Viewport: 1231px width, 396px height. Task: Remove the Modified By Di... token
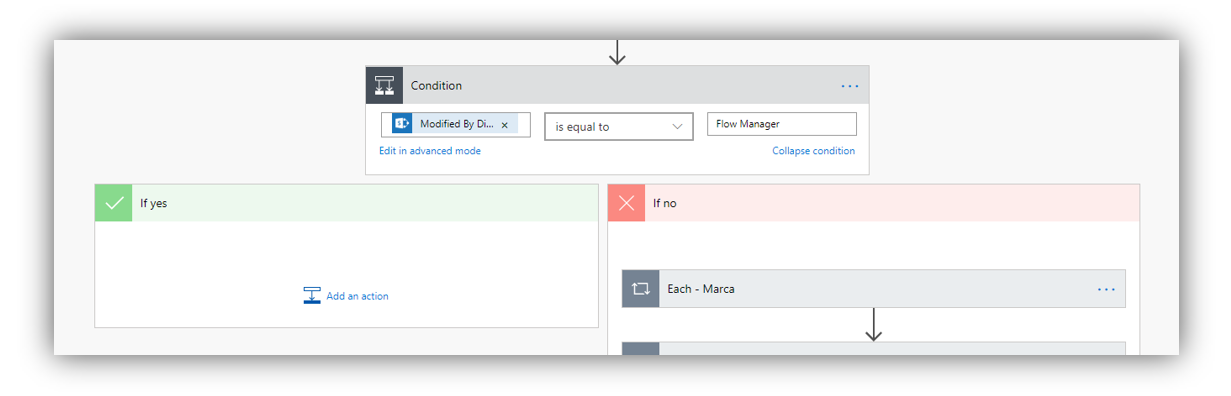[x=504, y=125]
